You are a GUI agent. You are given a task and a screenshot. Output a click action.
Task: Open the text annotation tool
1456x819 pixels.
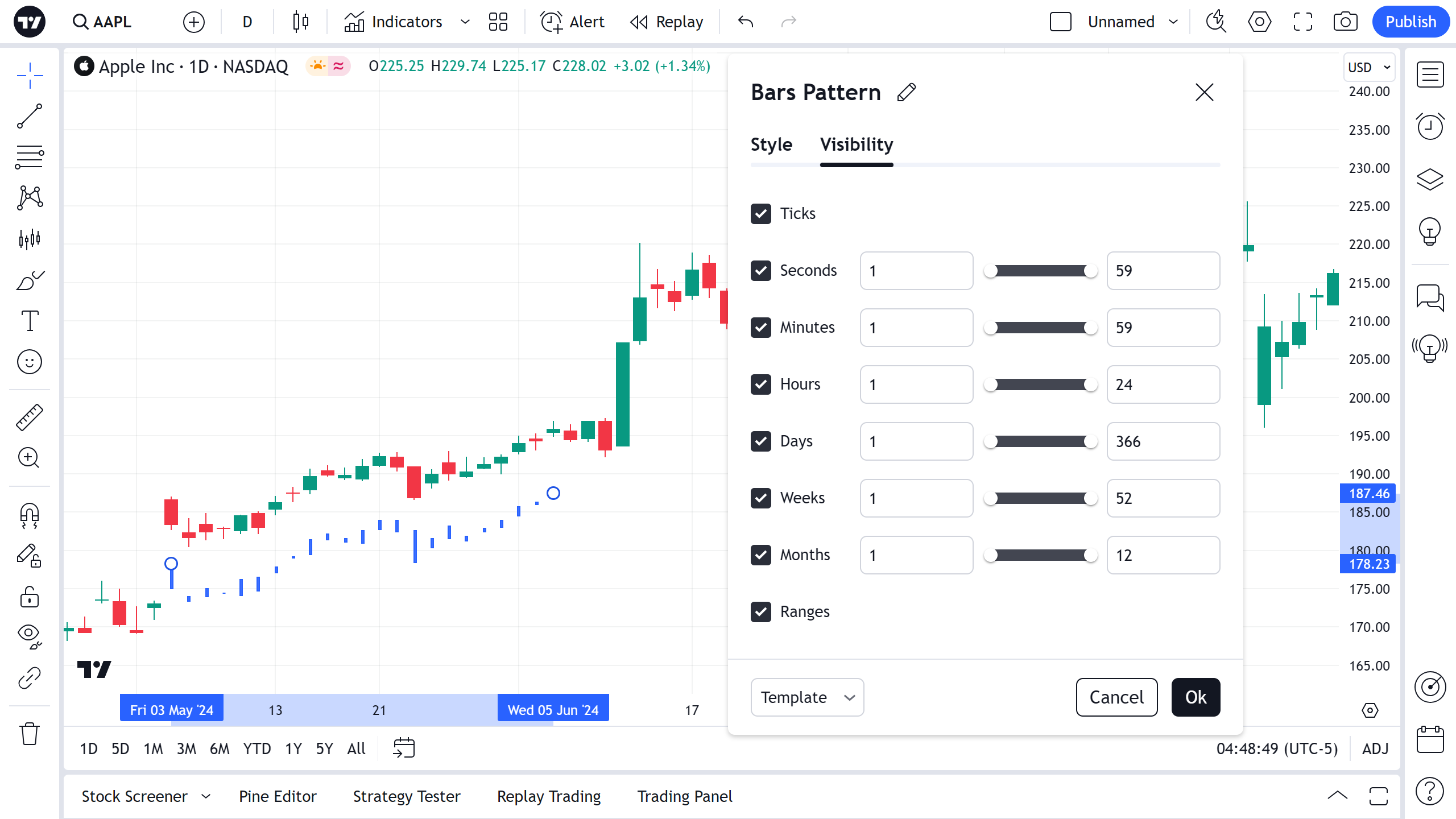pyautogui.click(x=30, y=321)
